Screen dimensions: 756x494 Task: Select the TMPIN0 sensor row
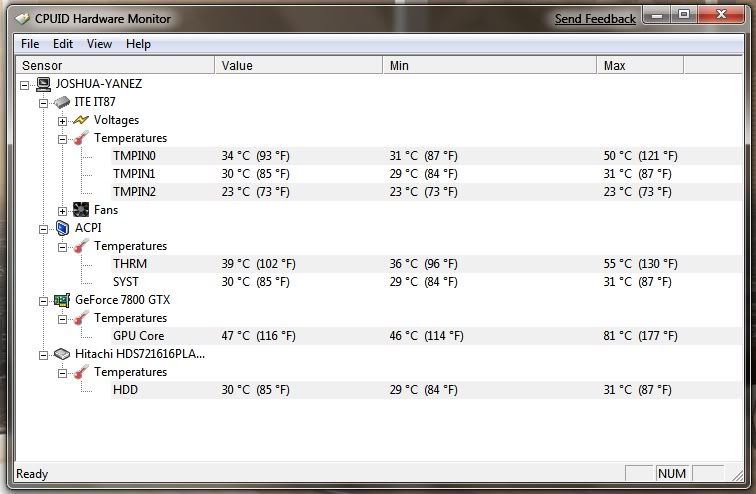pos(426,156)
